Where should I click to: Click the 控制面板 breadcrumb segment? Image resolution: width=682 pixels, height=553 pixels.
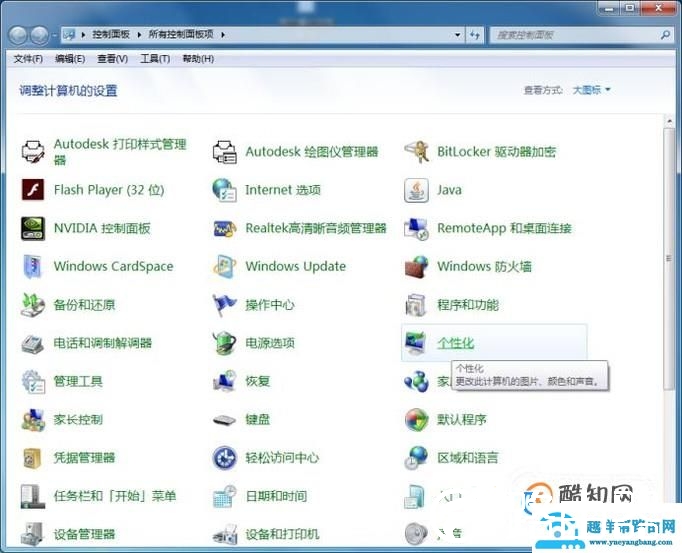(111, 34)
